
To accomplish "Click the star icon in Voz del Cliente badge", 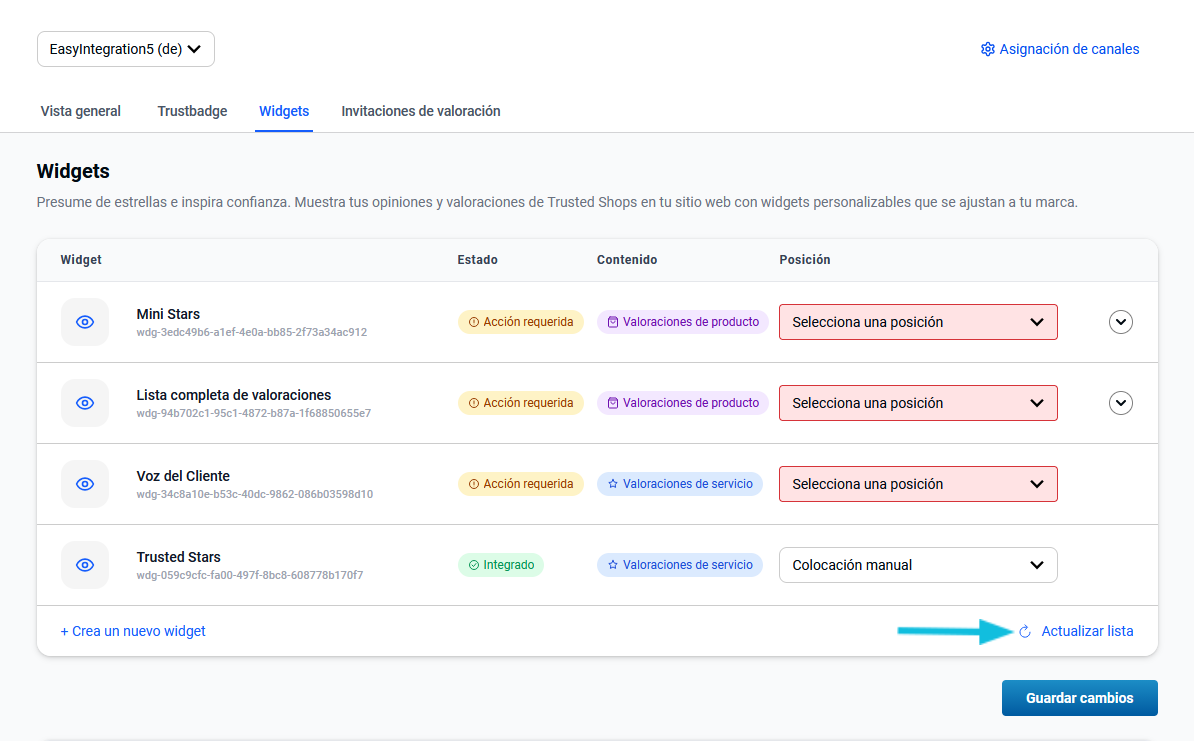I will tap(612, 484).
